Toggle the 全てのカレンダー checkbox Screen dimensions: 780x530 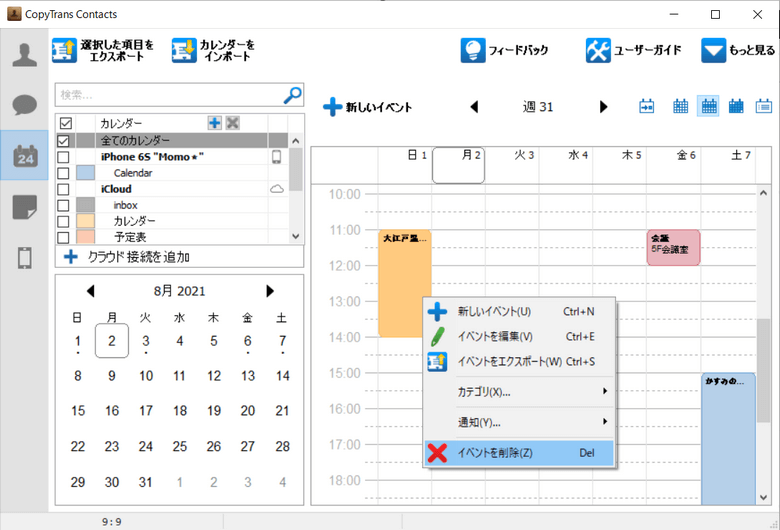point(63,141)
